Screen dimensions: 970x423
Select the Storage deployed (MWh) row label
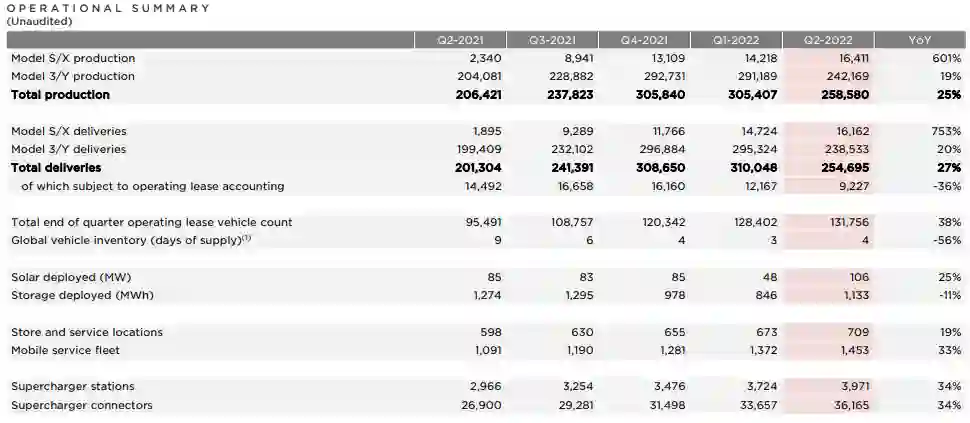click(82, 295)
